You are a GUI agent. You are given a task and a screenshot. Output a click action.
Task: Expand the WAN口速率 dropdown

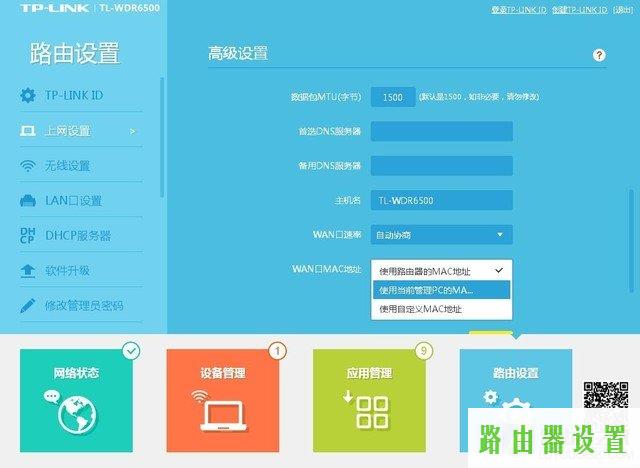[x=442, y=235]
